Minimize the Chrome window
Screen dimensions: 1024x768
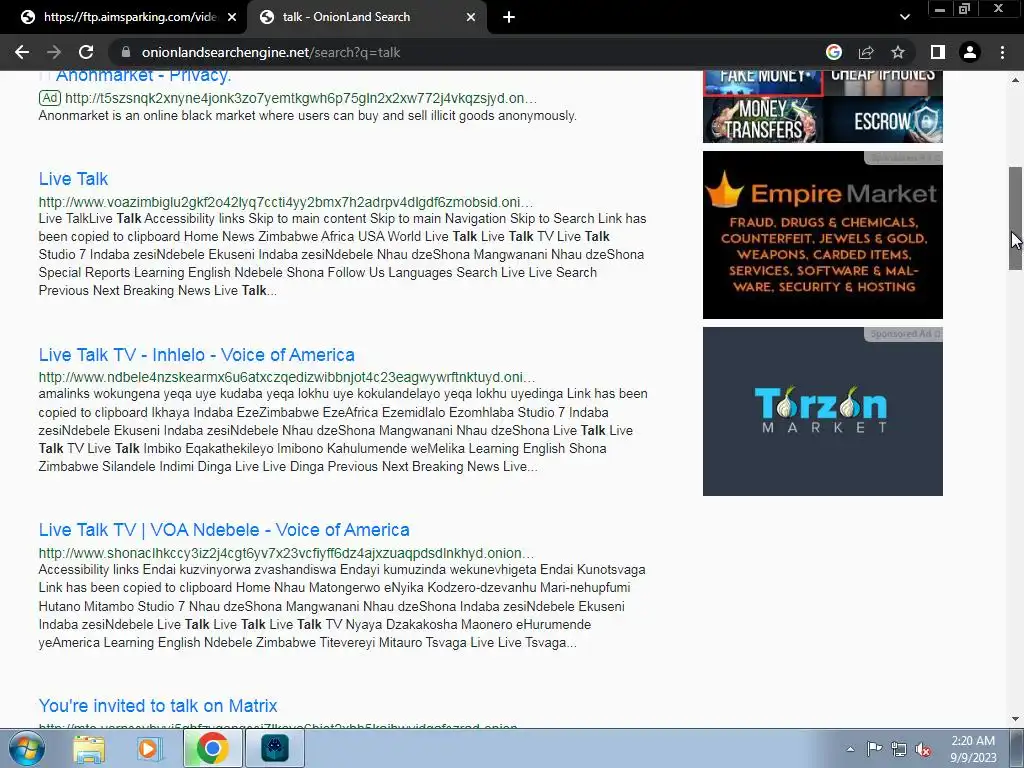point(940,9)
